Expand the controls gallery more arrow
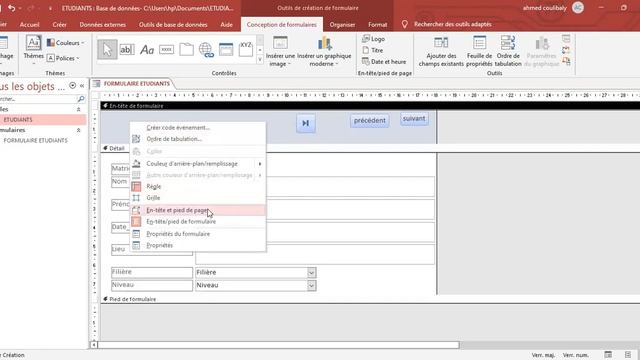Screen dimensions: 640x360 click(260, 60)
